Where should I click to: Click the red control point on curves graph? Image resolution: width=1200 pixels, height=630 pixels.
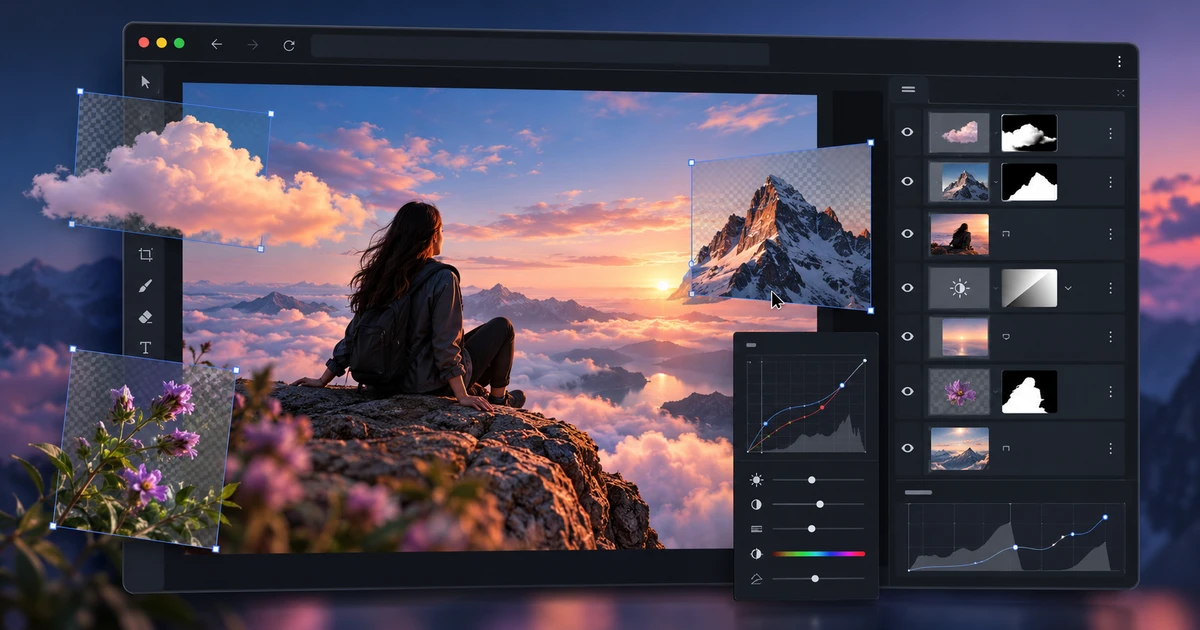[822, 407]
